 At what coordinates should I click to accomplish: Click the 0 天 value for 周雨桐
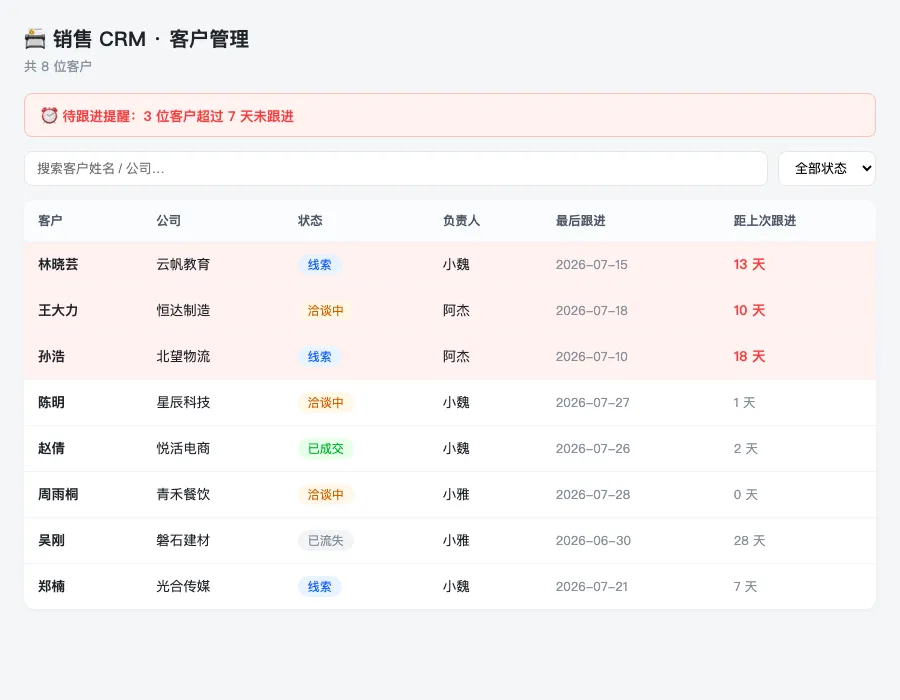pyautogui.click(x=746, y=494)
